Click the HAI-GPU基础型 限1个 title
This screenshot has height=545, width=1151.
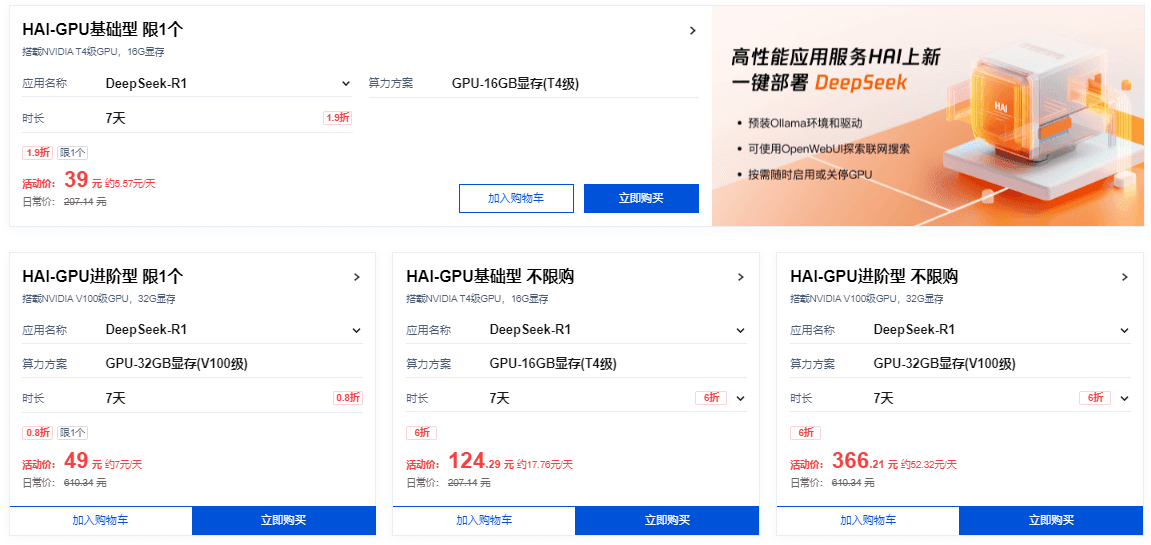(x=103, y=30)
